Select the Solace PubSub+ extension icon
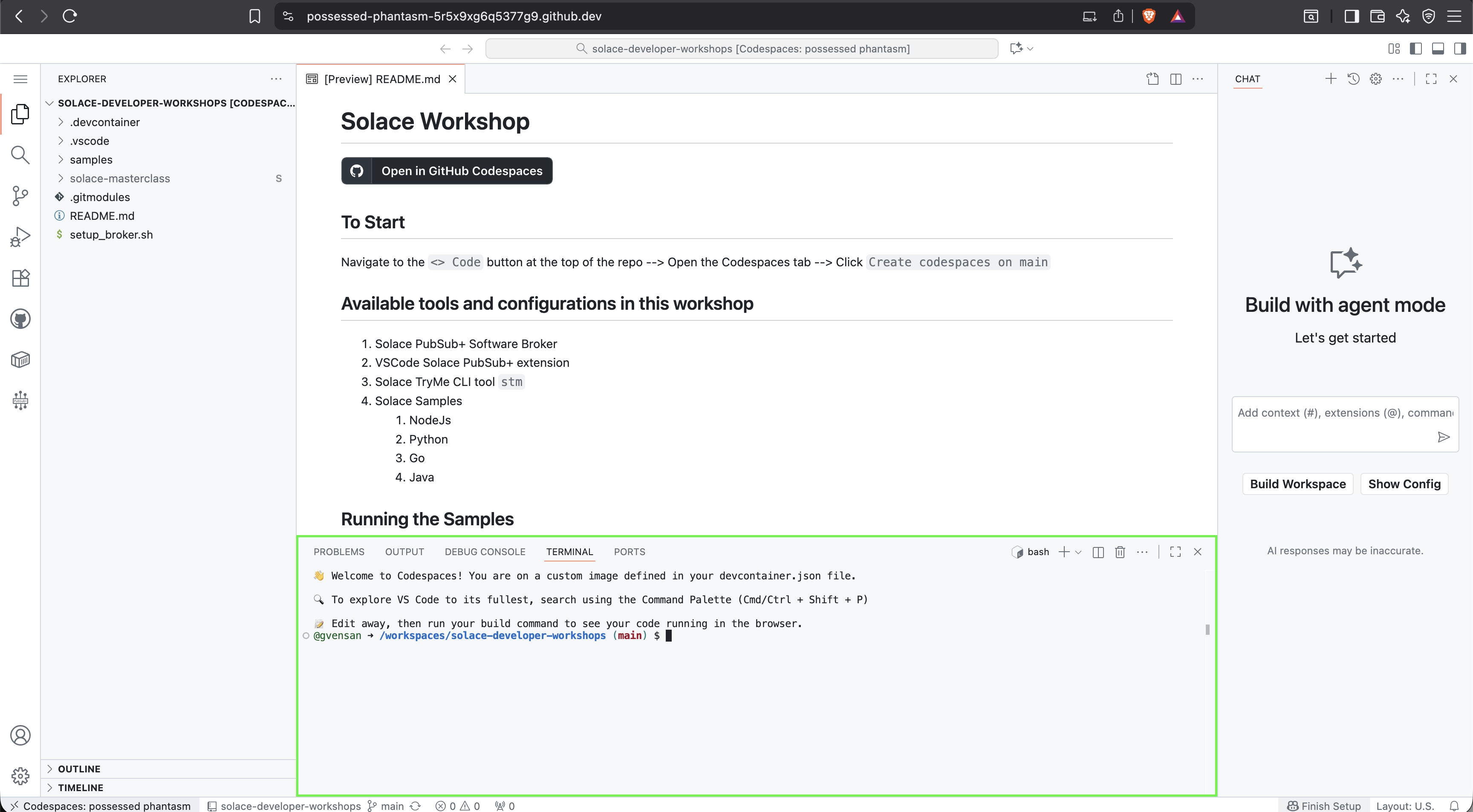Screen dimensions: 1473x812 [x=20, y=400]
